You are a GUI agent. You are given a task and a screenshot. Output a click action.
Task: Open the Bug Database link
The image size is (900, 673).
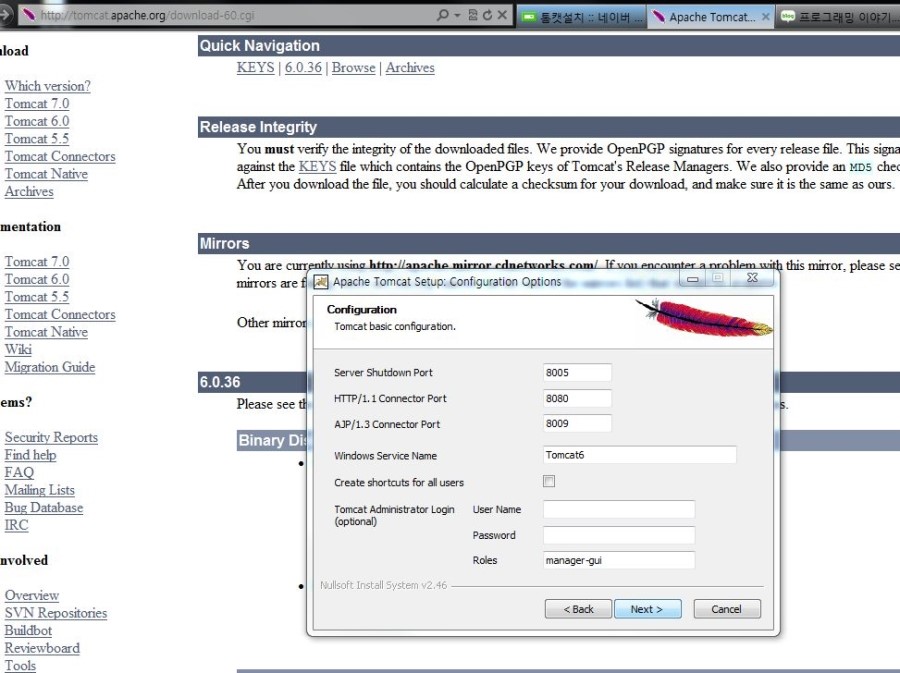click(44, 508)
